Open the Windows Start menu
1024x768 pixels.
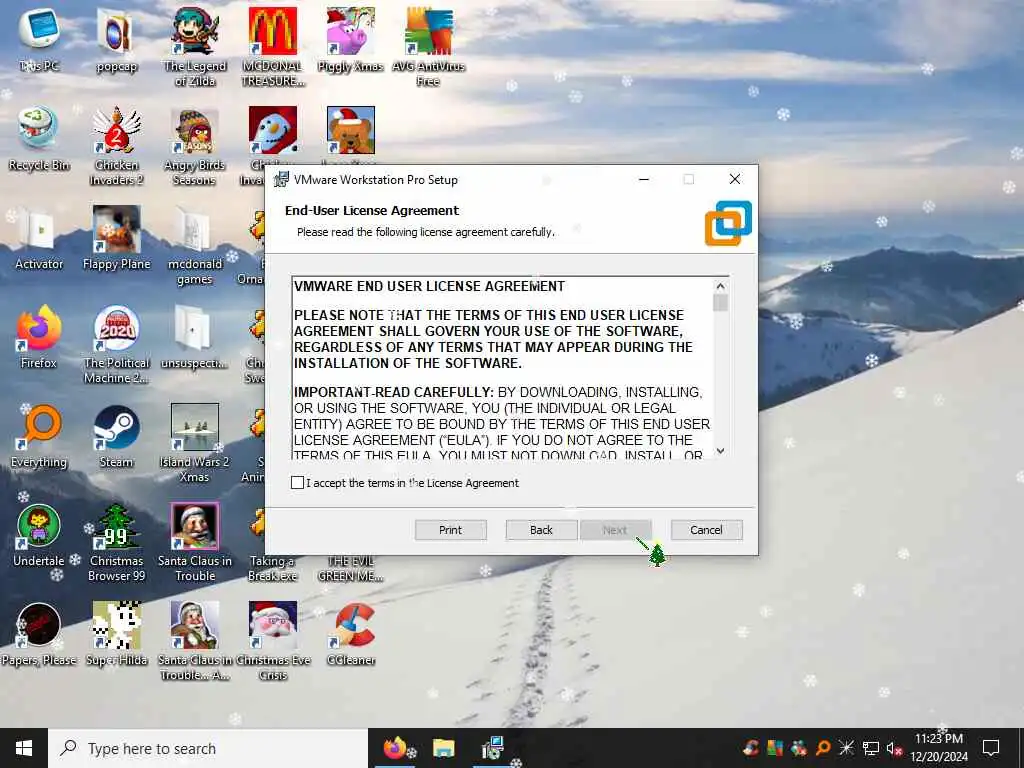tap(24, 748)
